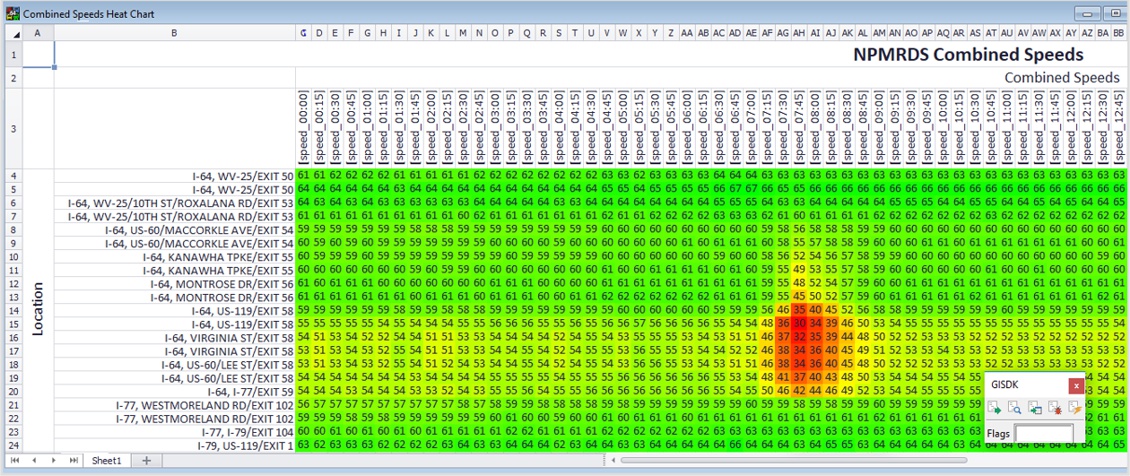
Task: Click the horizontal scrollbar left arrow
Action: pos(613,460)
